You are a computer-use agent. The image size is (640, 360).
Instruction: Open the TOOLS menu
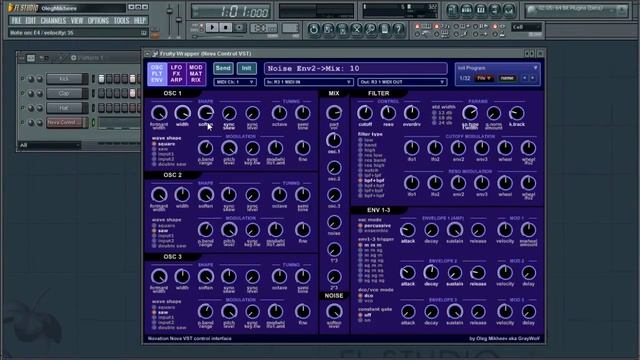[x=121, y=20]
